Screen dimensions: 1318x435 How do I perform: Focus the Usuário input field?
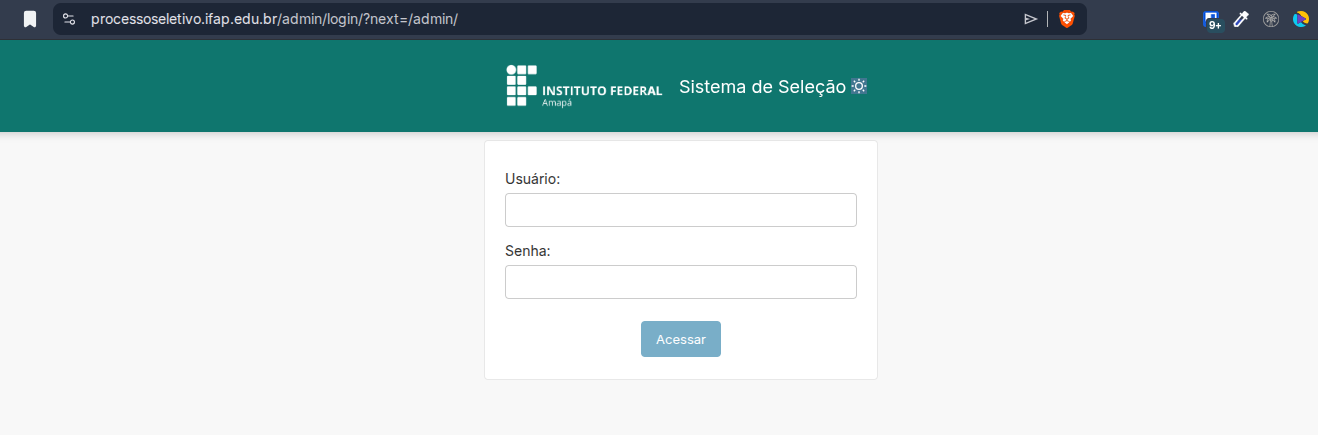point(680,210)
